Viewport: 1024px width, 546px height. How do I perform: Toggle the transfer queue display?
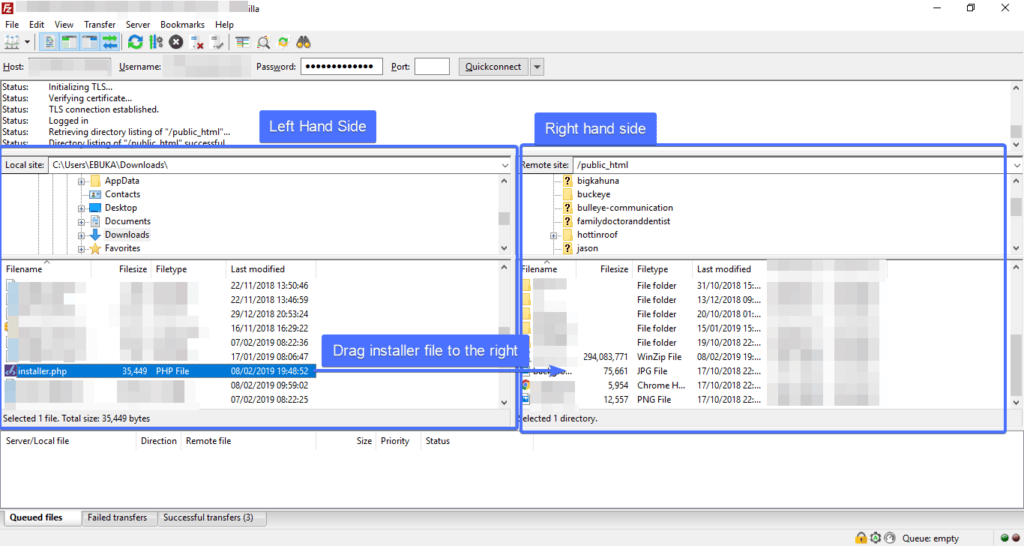tap(111, 42)
